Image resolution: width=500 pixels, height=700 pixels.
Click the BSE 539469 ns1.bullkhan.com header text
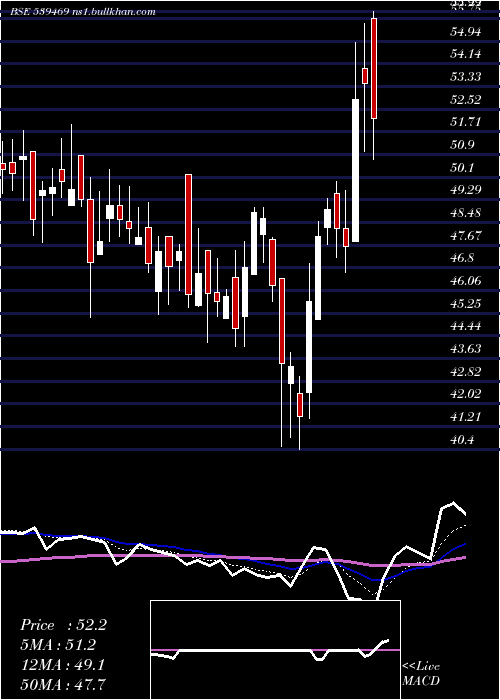point(83,12)
